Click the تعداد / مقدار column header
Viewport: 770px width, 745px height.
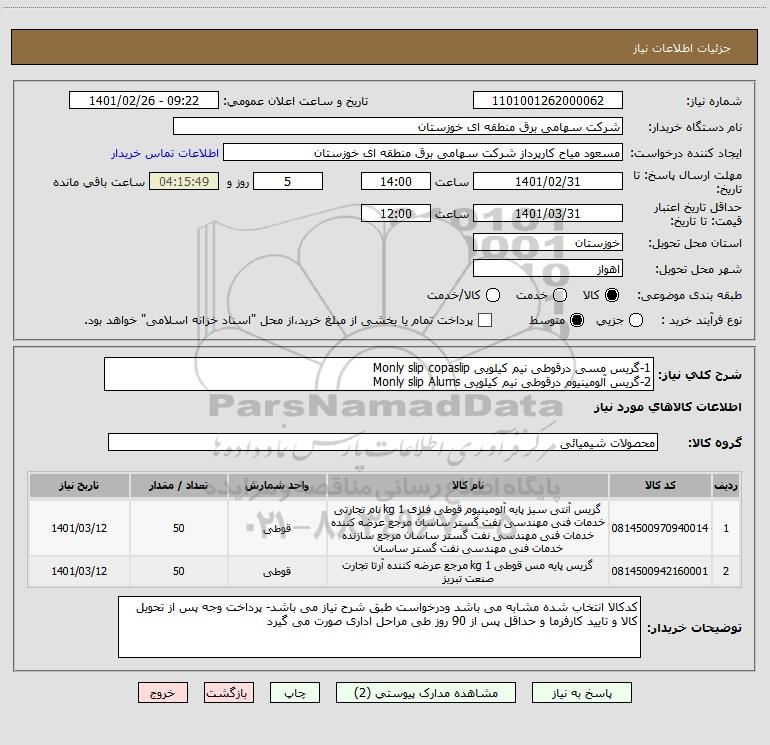[179, 486]
